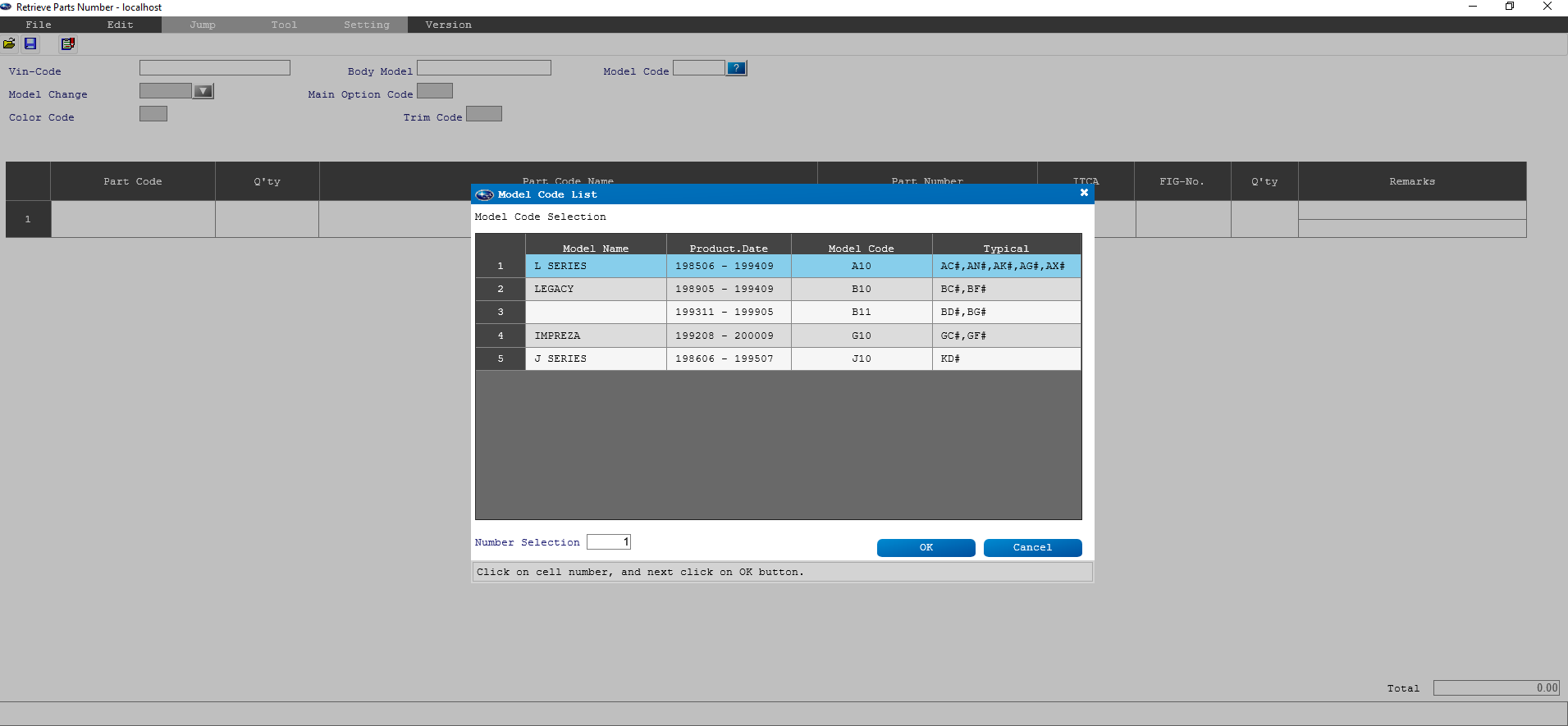Select row number 2 in model list
1568x726 pixels.
pyautogui.click(x=501, y=289)
